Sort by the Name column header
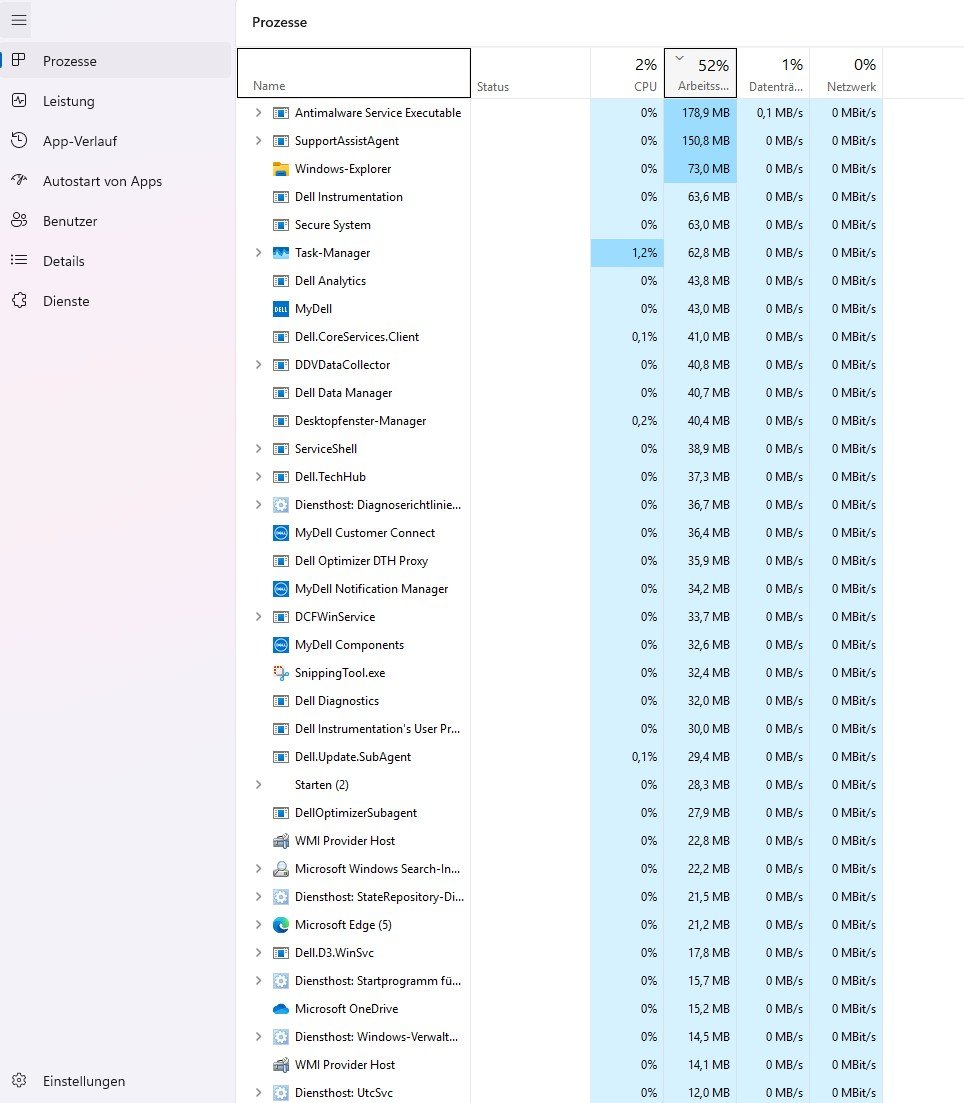 (x=354, y=72)
